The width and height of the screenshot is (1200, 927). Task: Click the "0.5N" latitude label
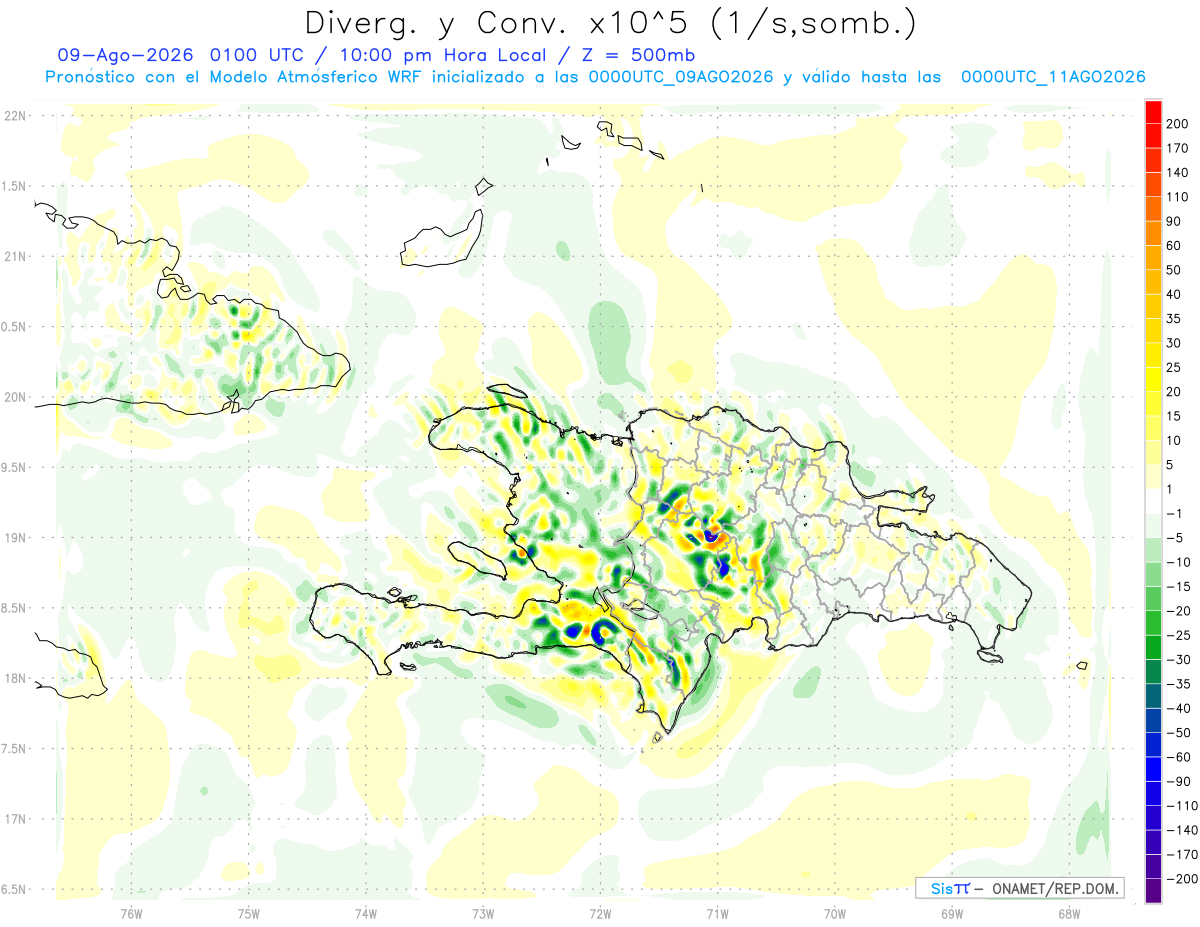click(13, 327)
